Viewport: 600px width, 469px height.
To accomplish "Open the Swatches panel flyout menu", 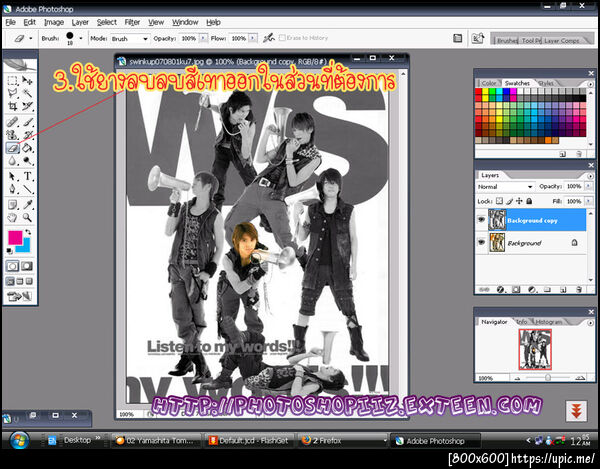I will [x=590, y=84].
